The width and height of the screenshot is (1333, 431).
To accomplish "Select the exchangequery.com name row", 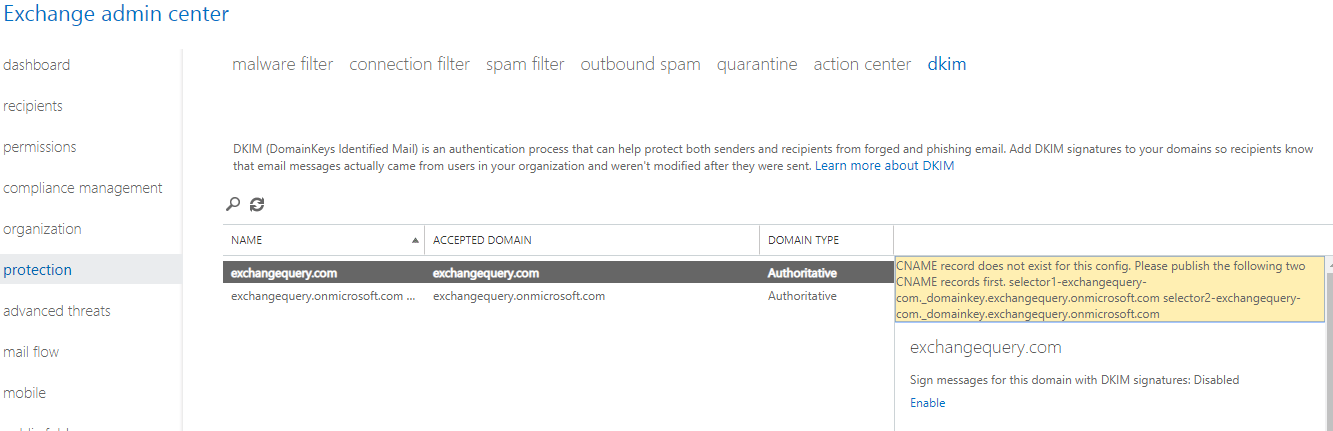I will click(283, 273).
